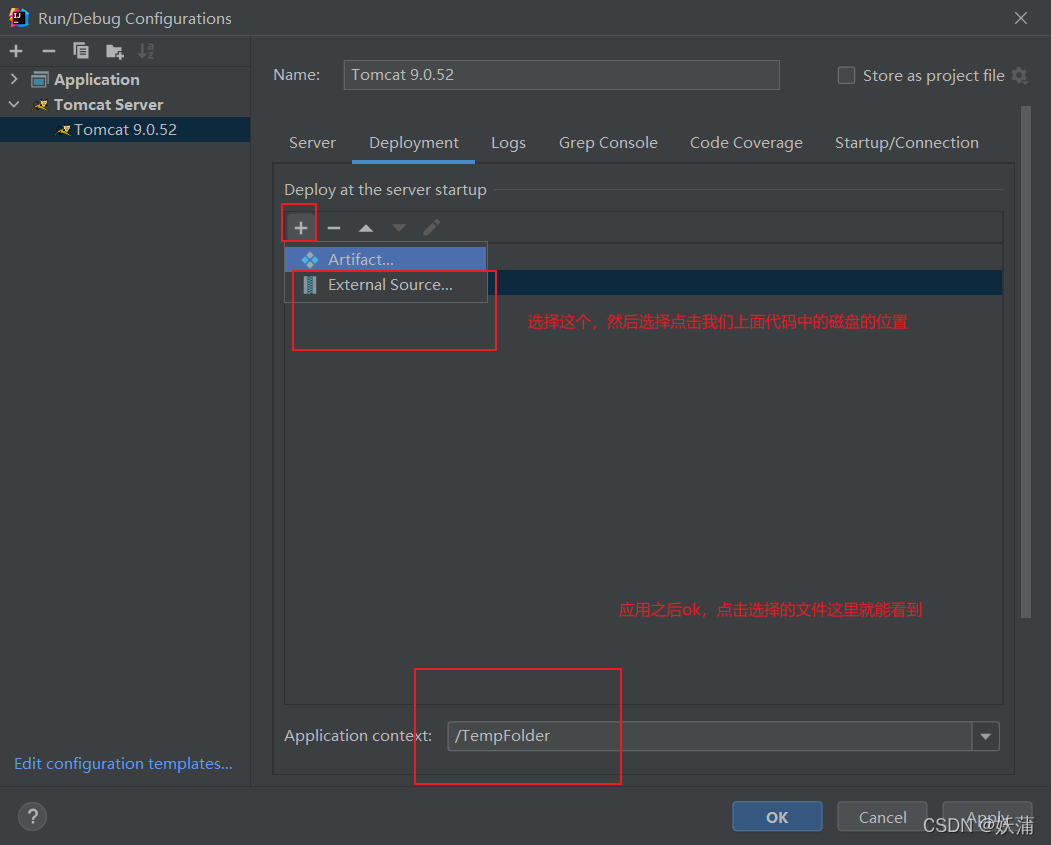Copy the selected configuration
The width and height of the screenshot is (1051, 845).
click(81, 51)
